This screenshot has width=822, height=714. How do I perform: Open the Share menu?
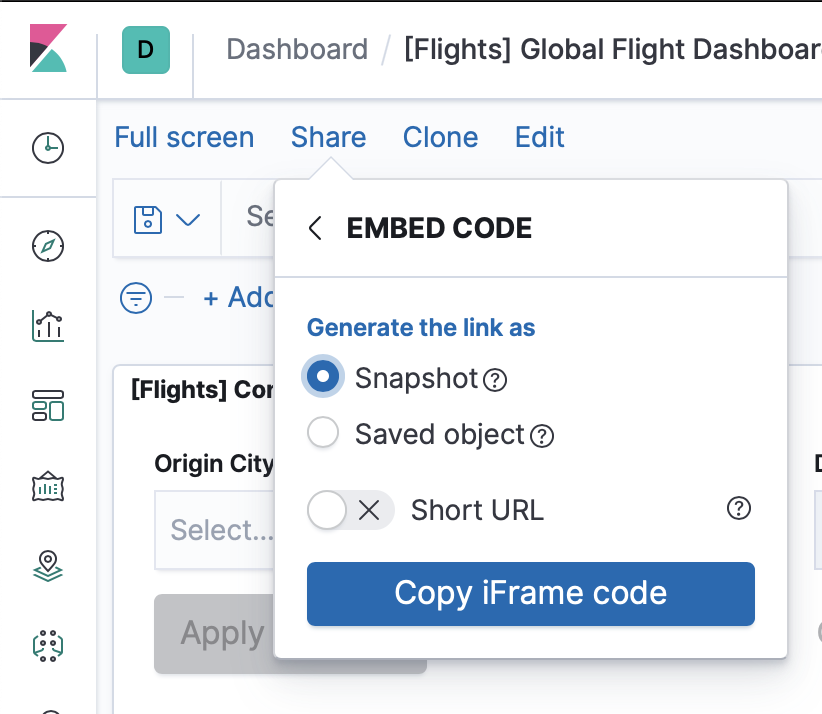(328, 137)
